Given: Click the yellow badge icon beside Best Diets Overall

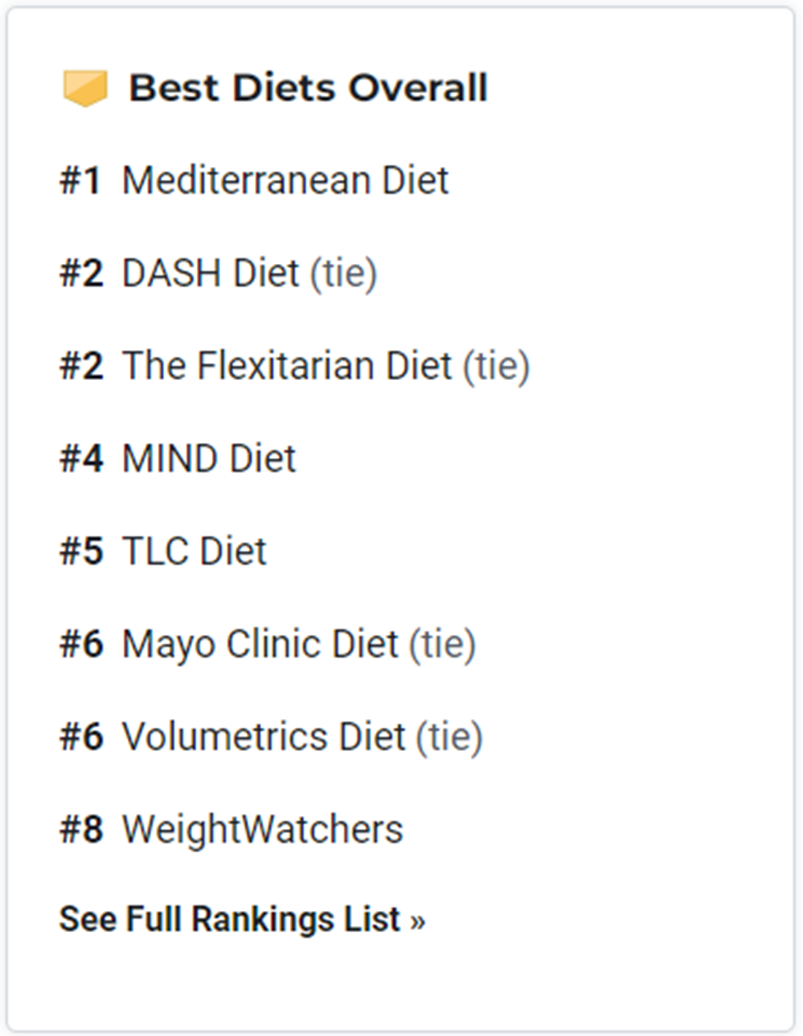Looking at the screenshot, I should point(85,89).
